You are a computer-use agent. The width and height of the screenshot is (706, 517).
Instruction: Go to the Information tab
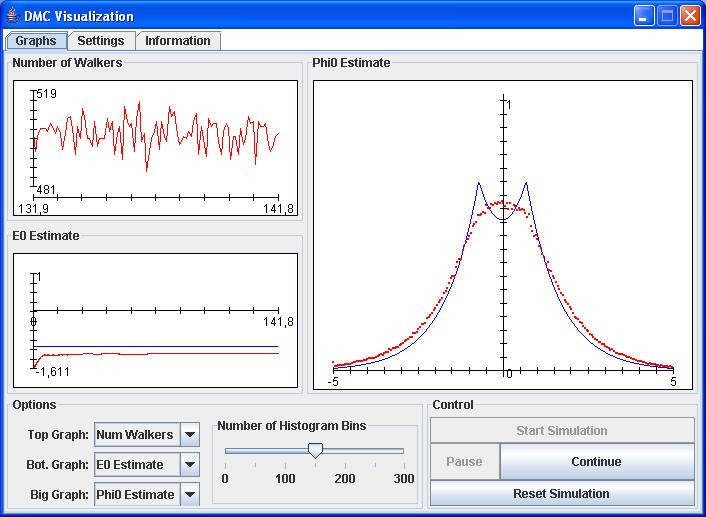click(177, 41)
